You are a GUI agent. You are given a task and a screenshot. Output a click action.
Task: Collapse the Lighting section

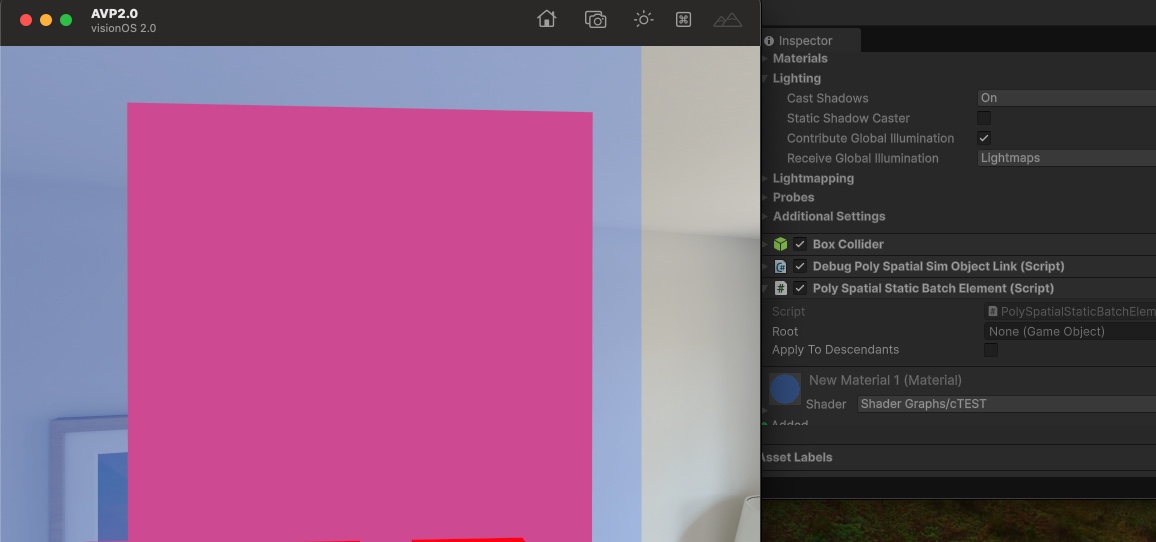(x=765, y=78)
